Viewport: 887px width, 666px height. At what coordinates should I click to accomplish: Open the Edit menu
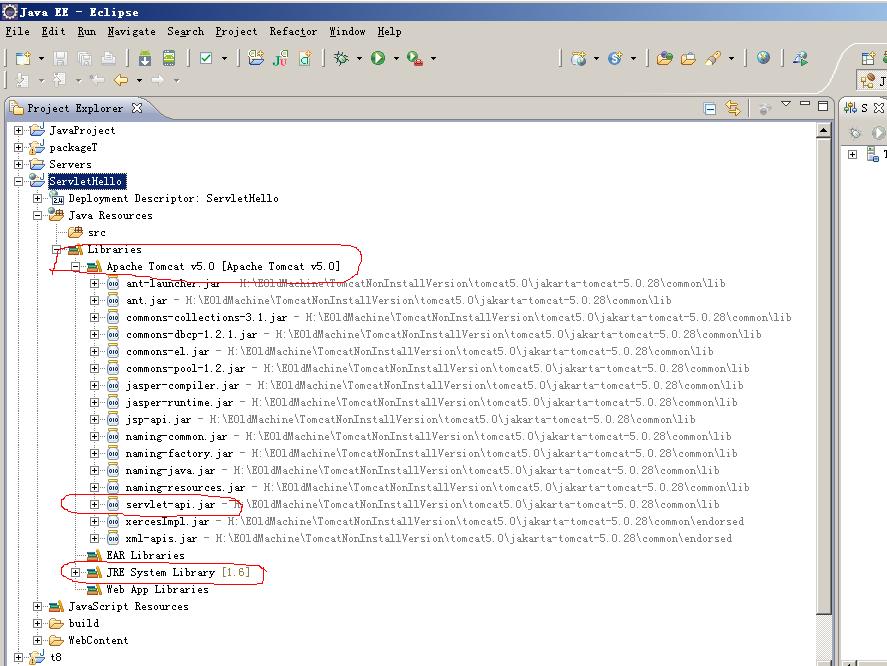(x=53, y=32)
